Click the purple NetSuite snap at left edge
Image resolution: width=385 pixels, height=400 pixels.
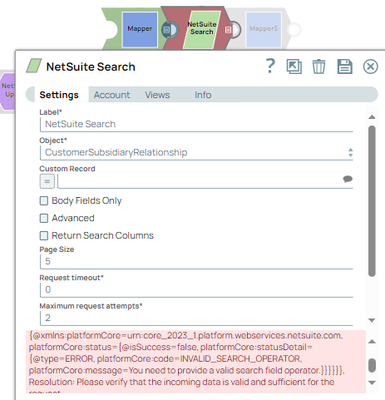click(7, 92)
